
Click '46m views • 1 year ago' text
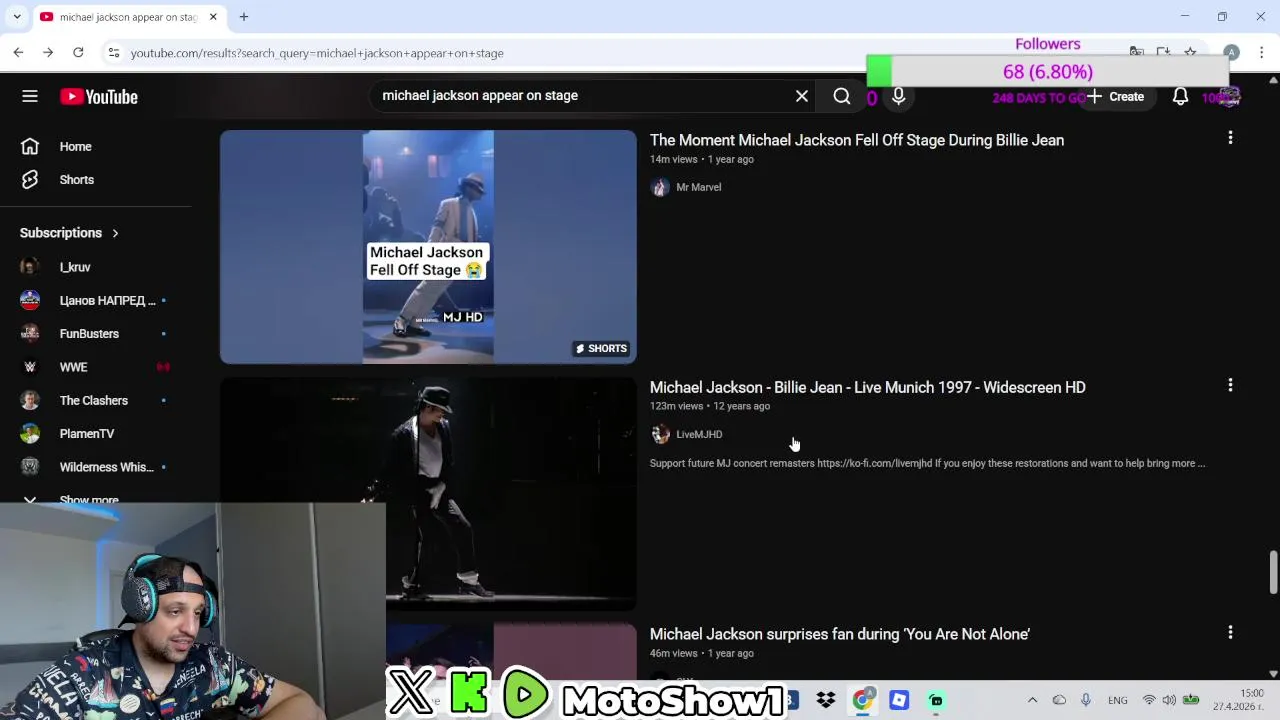[702, 653]
